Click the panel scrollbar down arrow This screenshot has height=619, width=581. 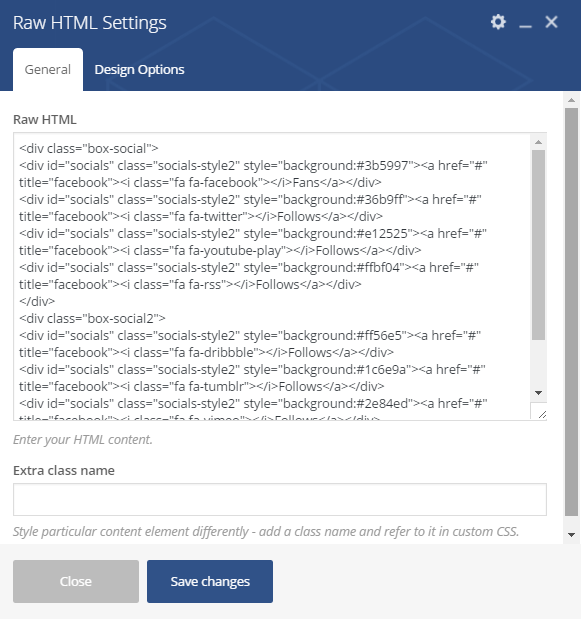pos(572,535)
